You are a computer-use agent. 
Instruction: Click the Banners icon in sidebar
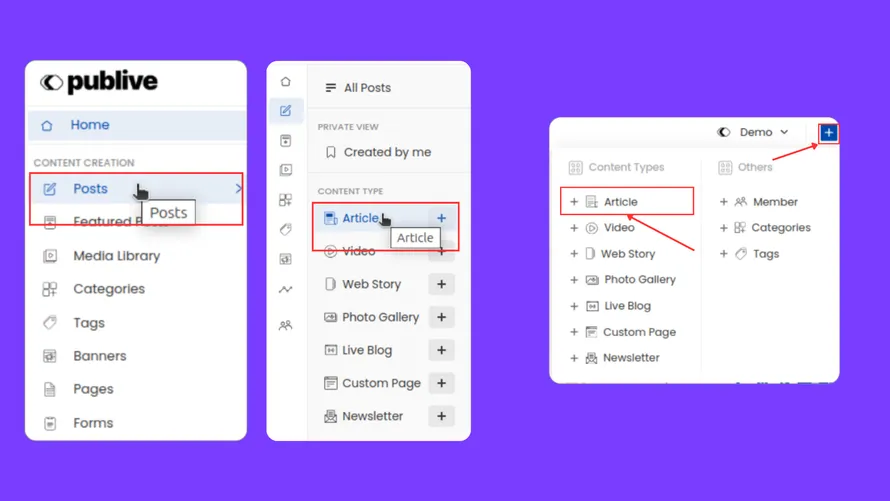pos(50,356)
